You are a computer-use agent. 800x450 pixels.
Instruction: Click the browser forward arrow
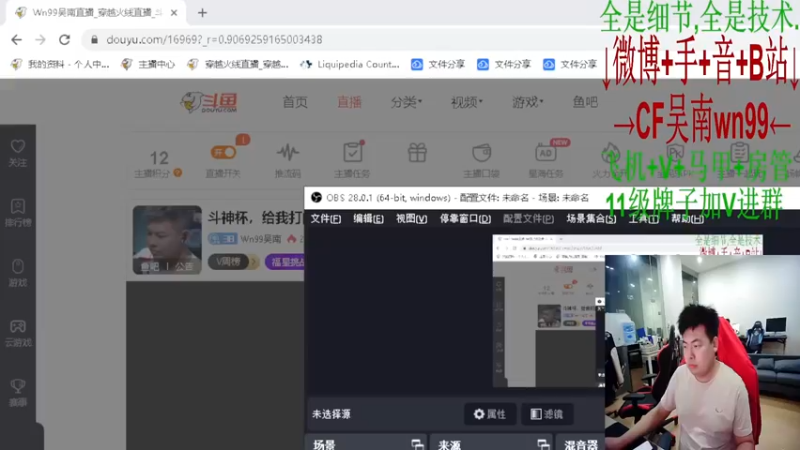tap(40, 40)
